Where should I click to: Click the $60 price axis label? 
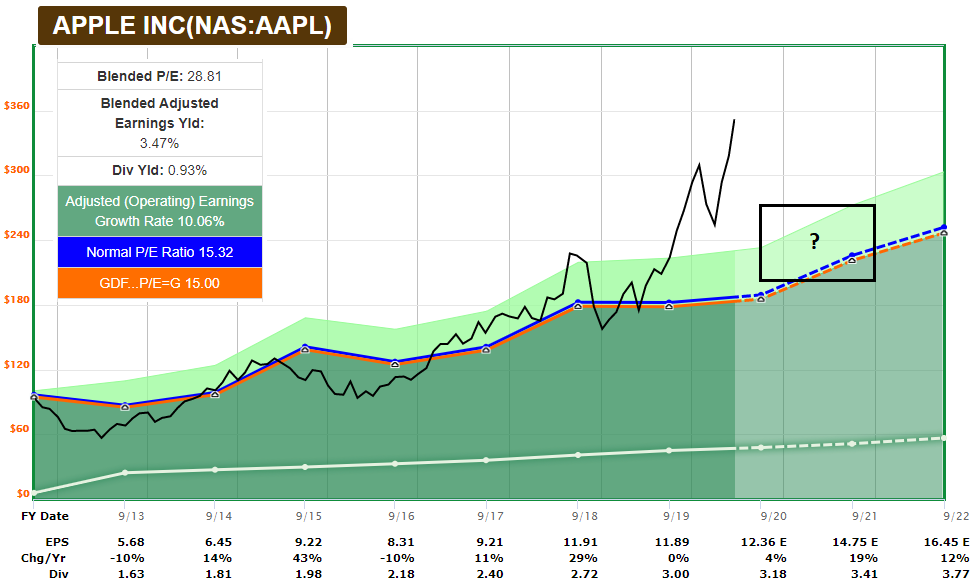(19, 429)
